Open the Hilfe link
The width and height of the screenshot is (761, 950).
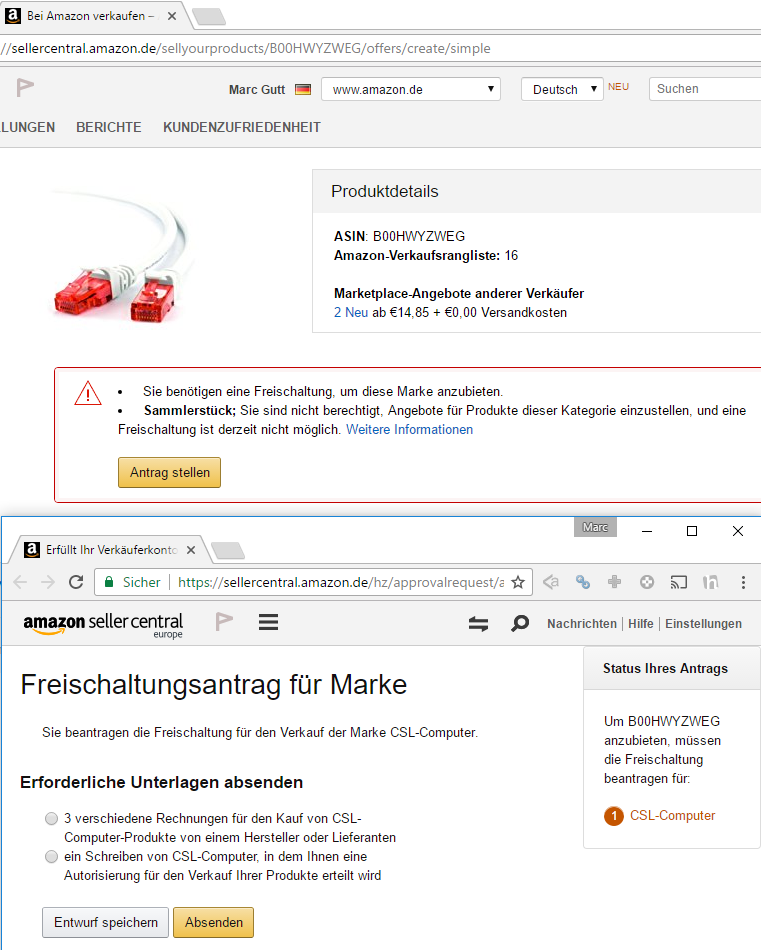pos(640,623)
